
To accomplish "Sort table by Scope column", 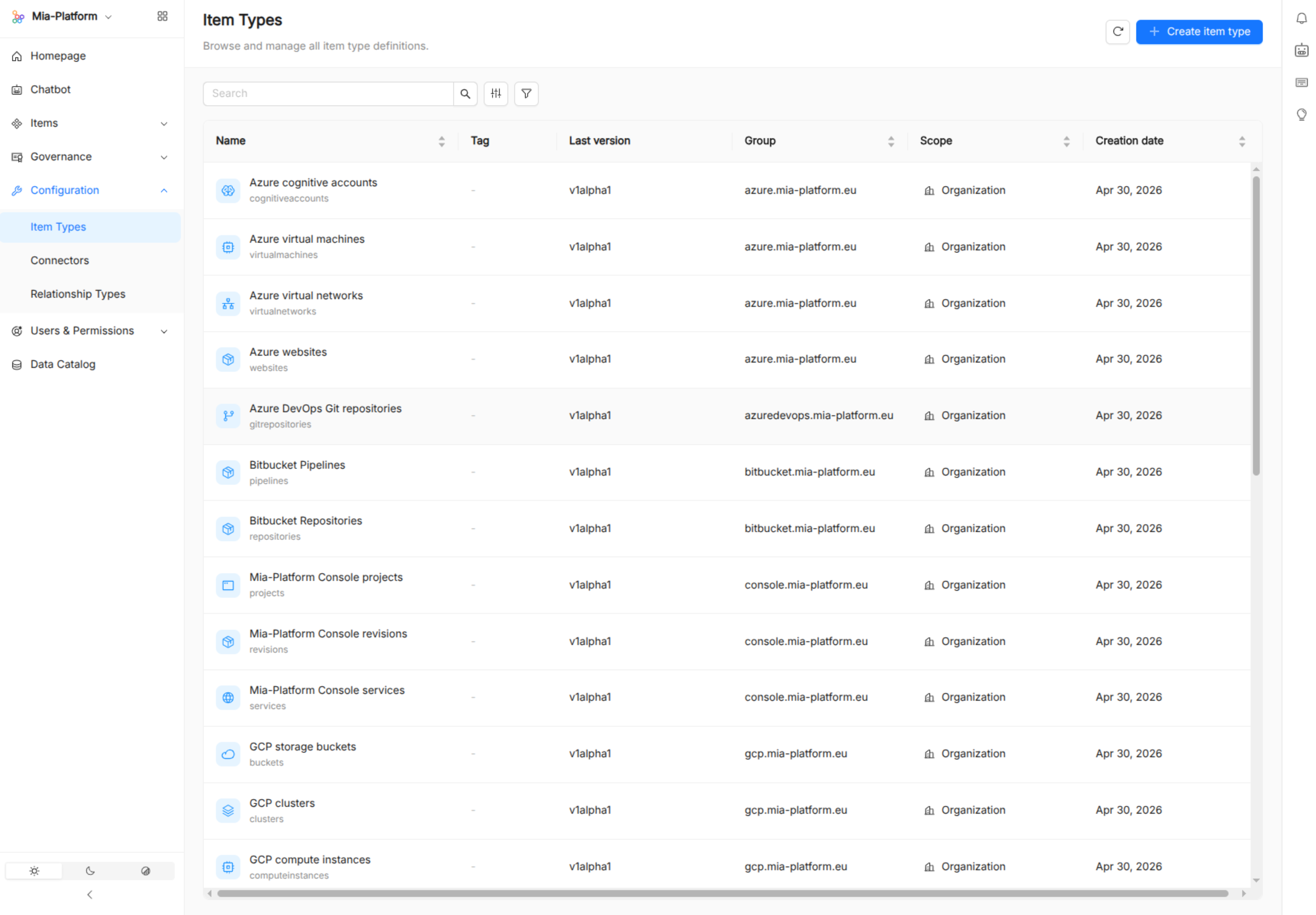I will 1066,141.
